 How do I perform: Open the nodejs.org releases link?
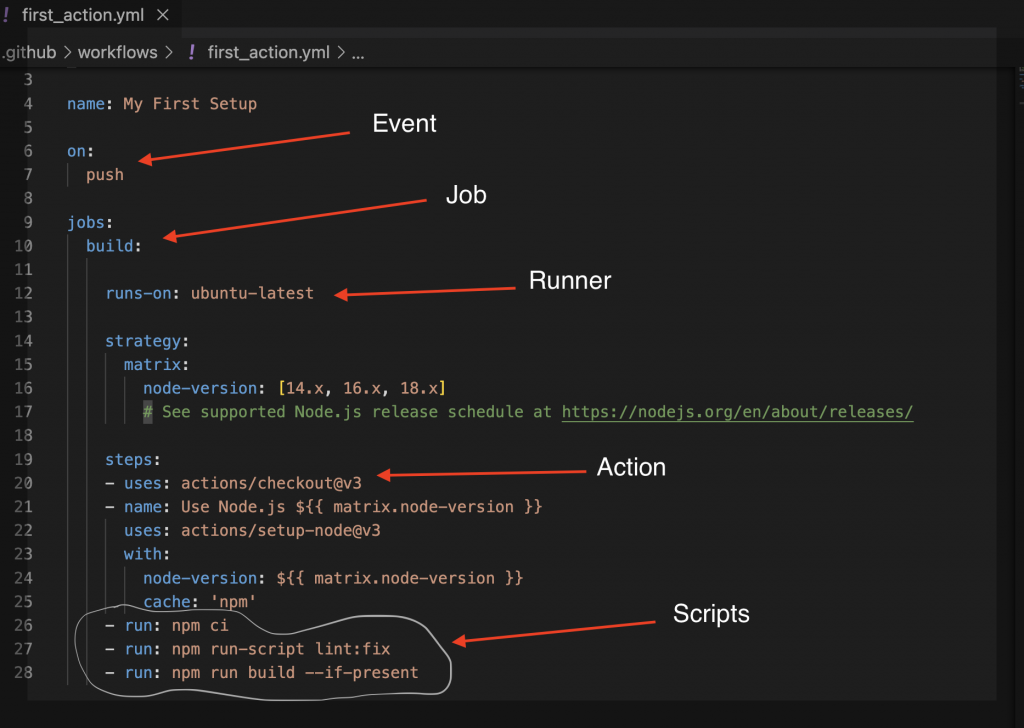[x=737, y=412]
